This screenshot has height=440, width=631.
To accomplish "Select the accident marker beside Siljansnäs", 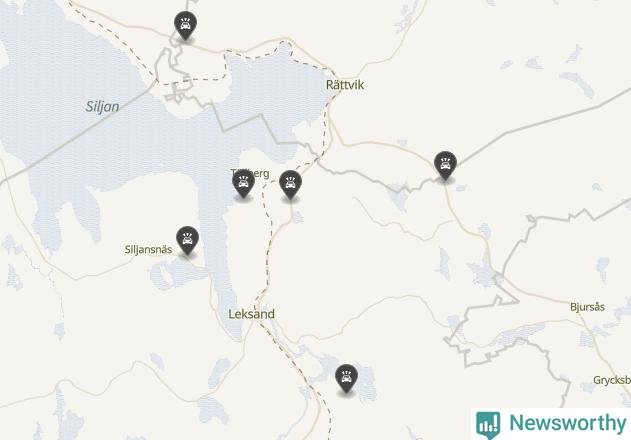I will (x=188, y=240).
